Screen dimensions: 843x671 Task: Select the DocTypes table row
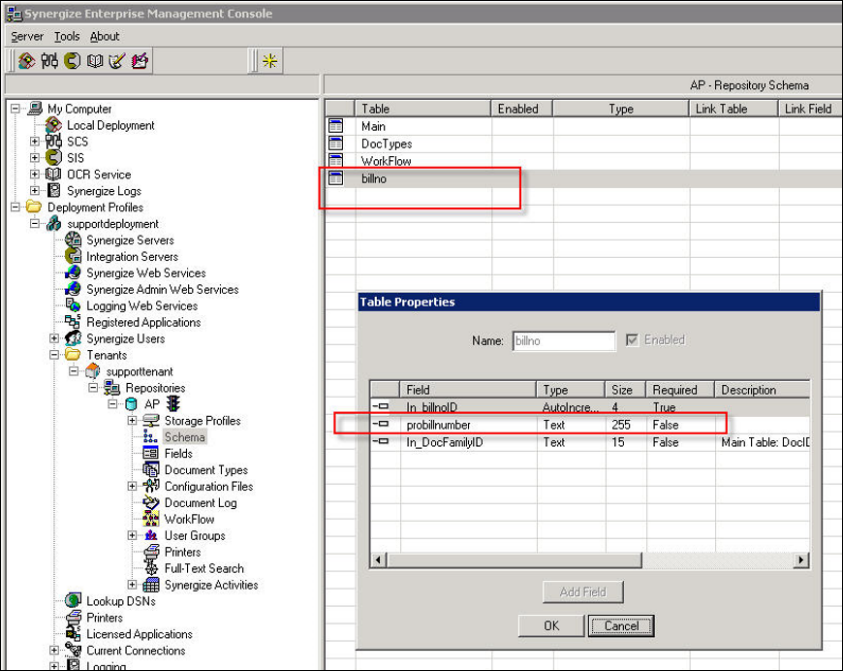coord(583,144)
